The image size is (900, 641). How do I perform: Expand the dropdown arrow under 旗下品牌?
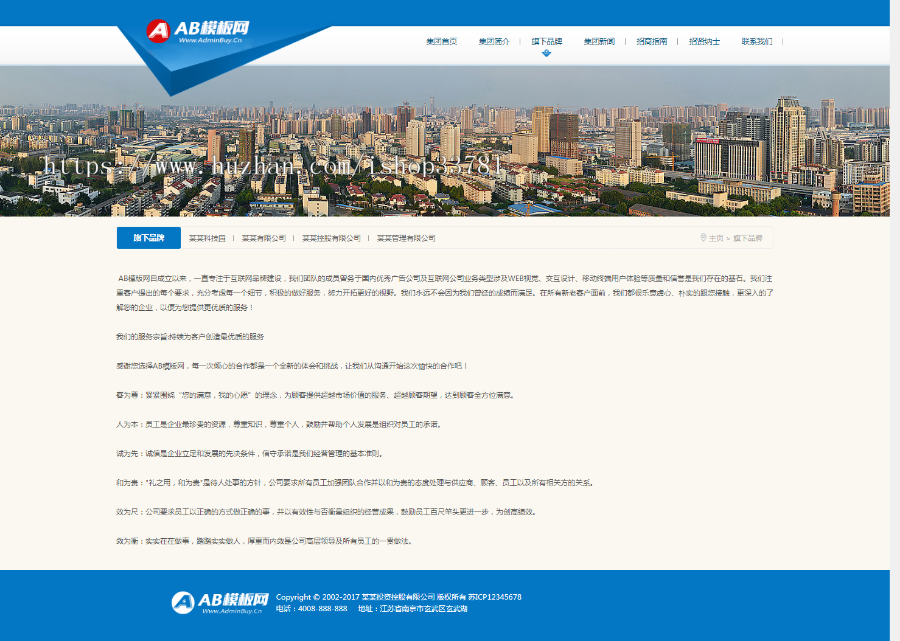click(x=547, y=53)
